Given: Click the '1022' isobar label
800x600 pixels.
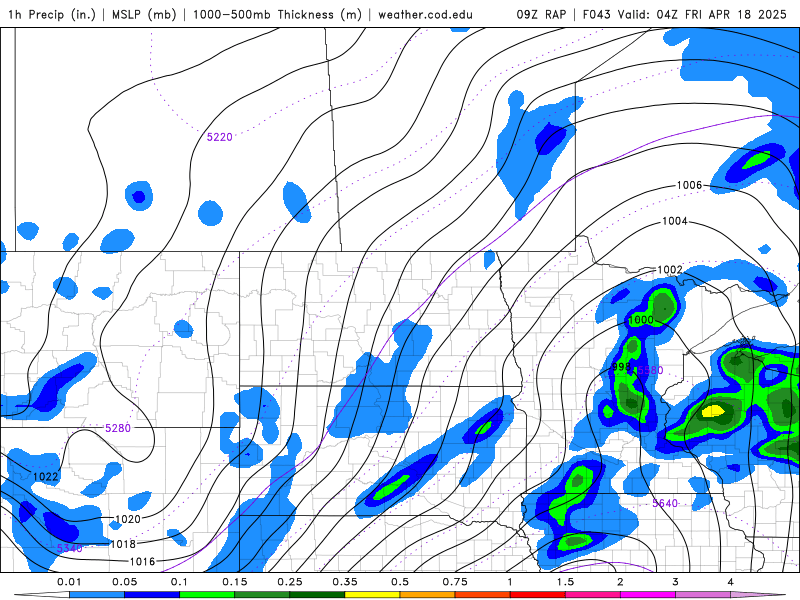Looking at the screenshot, I should coord(45,477).
